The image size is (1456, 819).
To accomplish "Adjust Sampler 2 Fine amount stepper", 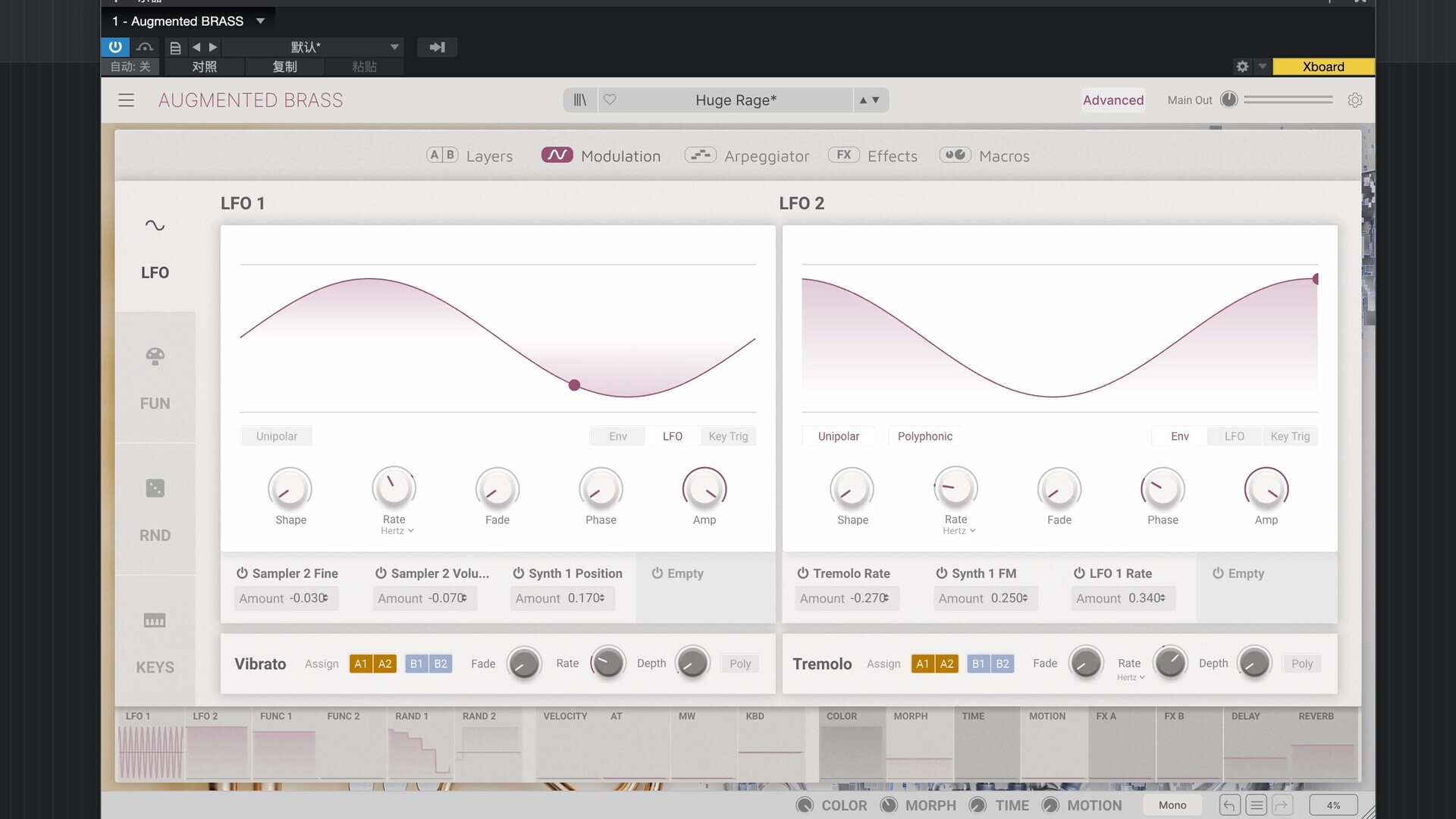I will click(325, 598).
